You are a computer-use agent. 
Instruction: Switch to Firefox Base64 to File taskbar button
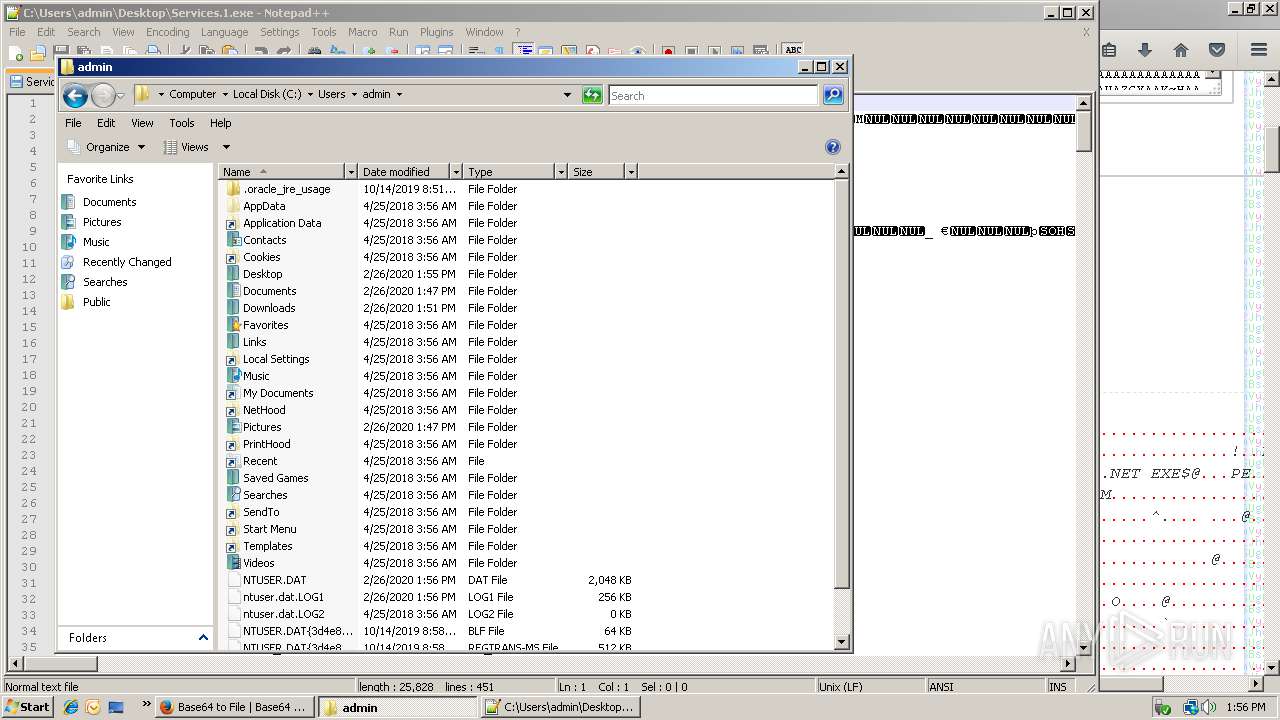tap(236, 707)
